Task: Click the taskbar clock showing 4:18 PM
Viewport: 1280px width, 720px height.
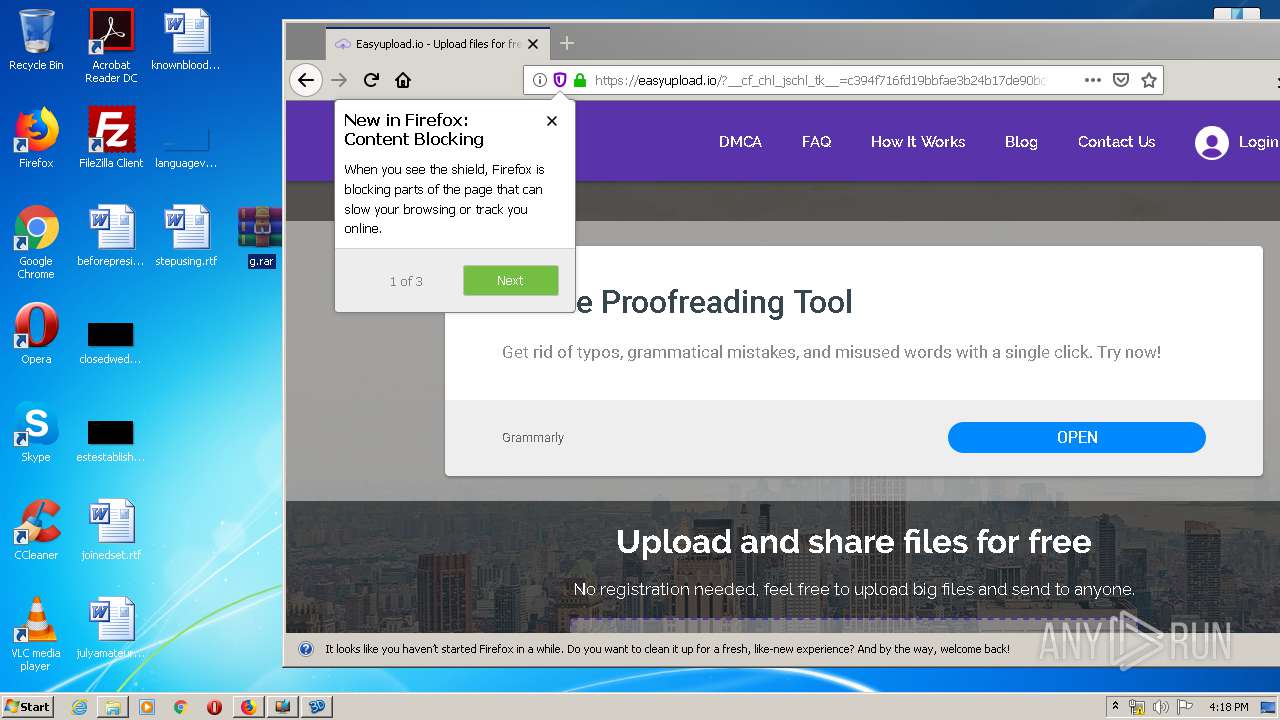Action: (1229, 707)
